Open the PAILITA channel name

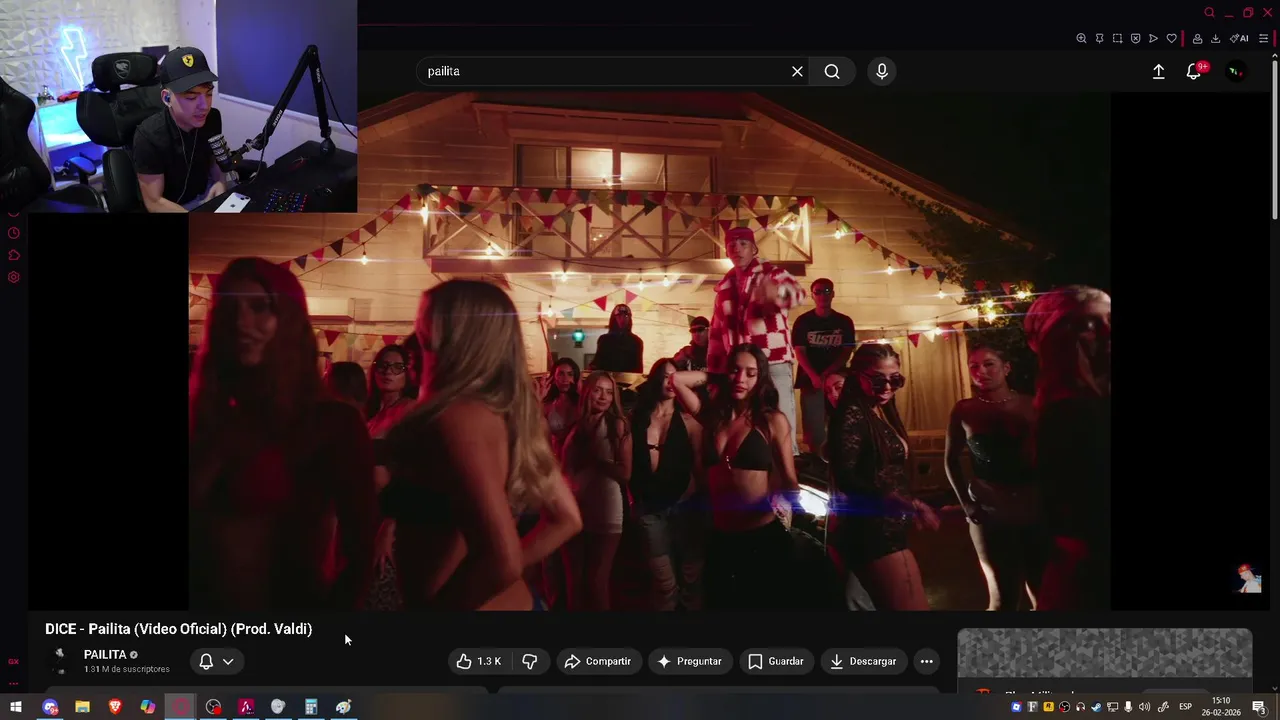click(x=105, y=654)
